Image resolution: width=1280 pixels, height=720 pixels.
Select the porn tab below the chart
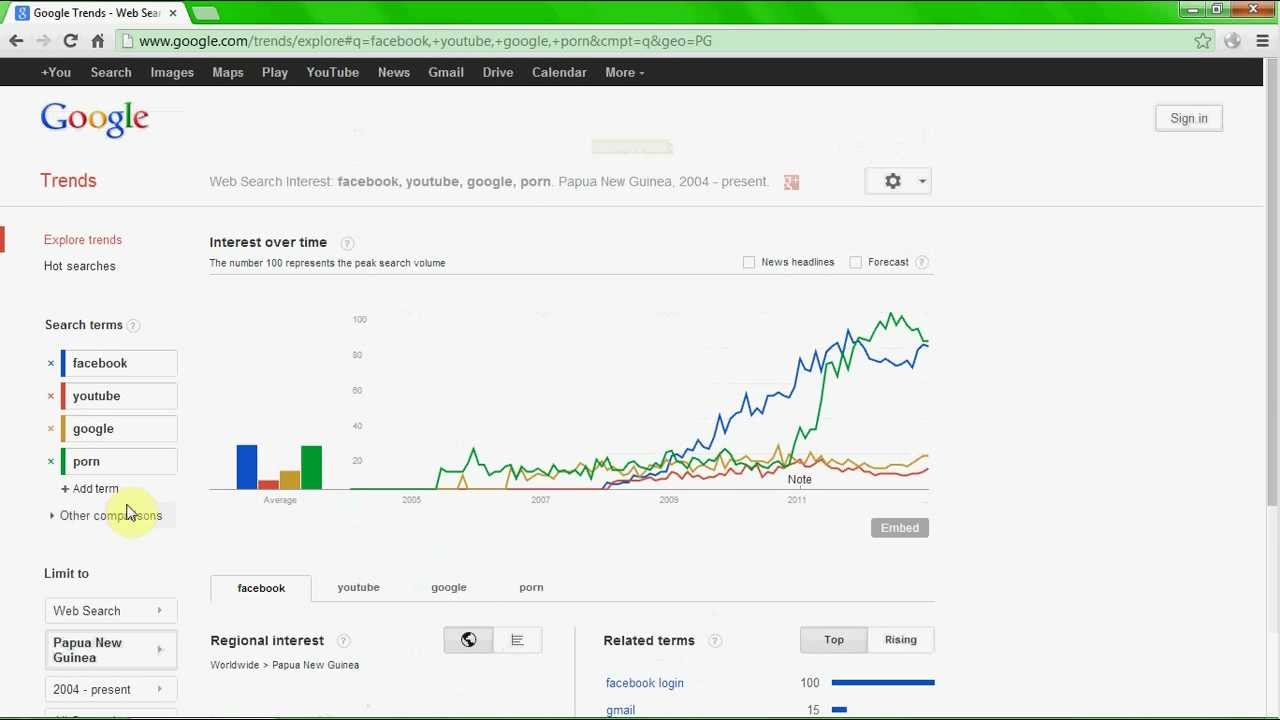531,587
